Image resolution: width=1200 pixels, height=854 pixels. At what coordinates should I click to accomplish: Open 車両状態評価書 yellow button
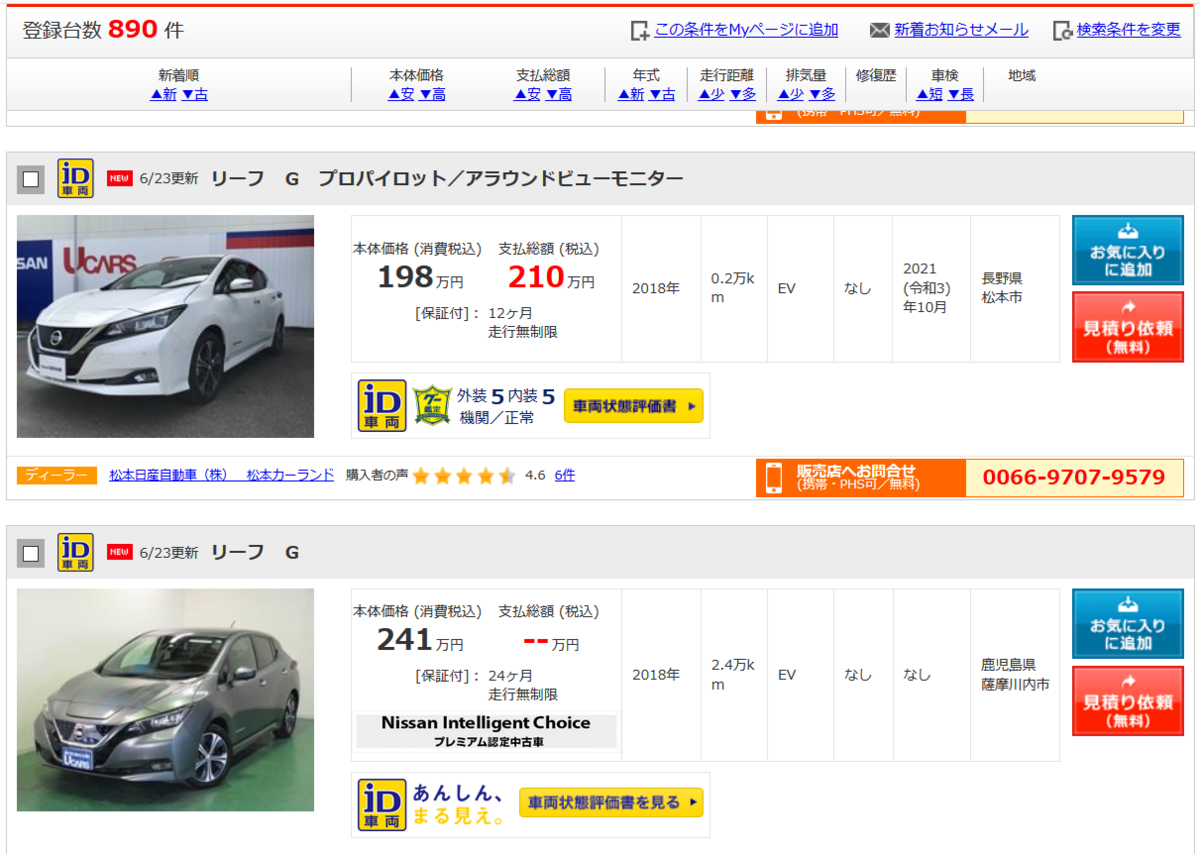(634, 406)
